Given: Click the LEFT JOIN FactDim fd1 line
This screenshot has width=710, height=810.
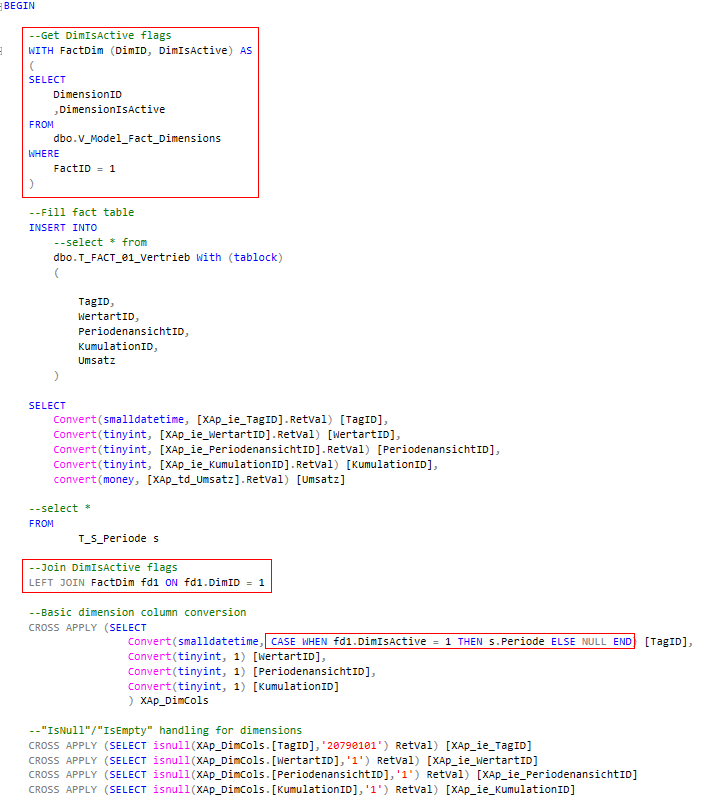Looking at the screenshot, I should [x=147, y=582].
